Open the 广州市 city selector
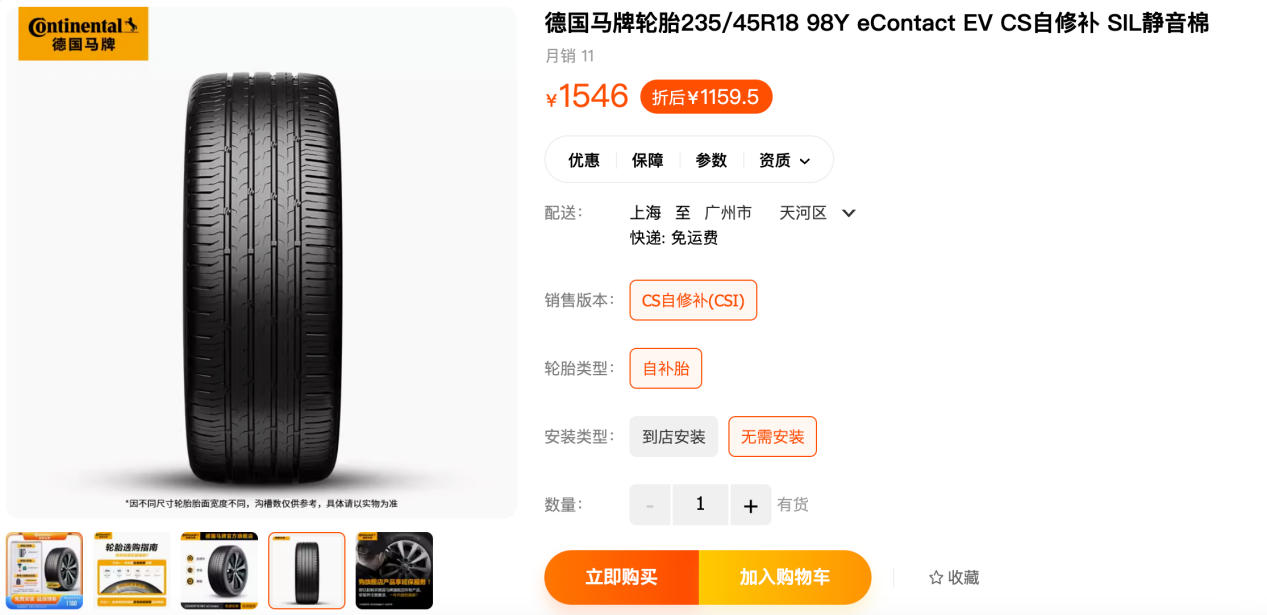The width and height of the screenshot is (1267, 615). (728, 212)
